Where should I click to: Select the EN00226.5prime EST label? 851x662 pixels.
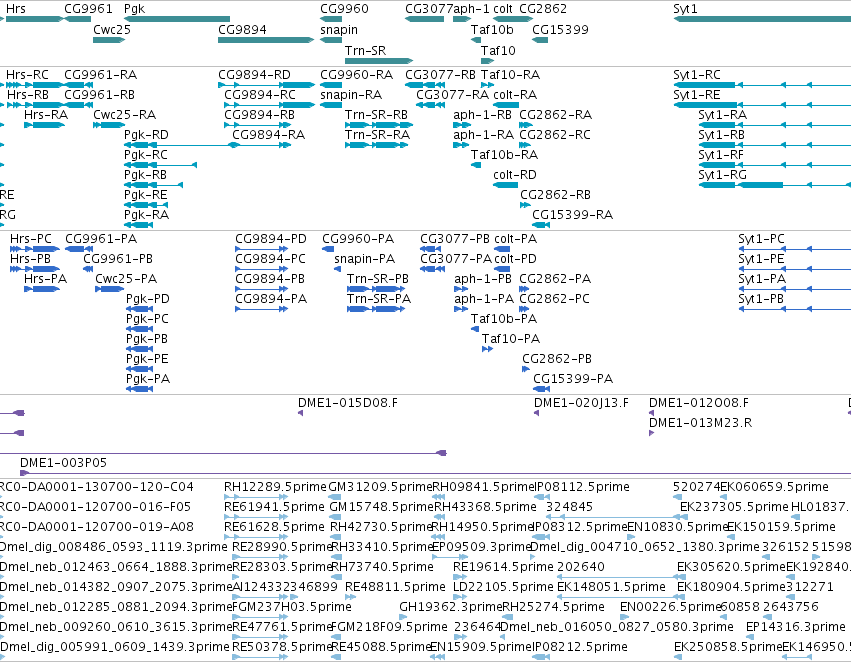(670, 607)
